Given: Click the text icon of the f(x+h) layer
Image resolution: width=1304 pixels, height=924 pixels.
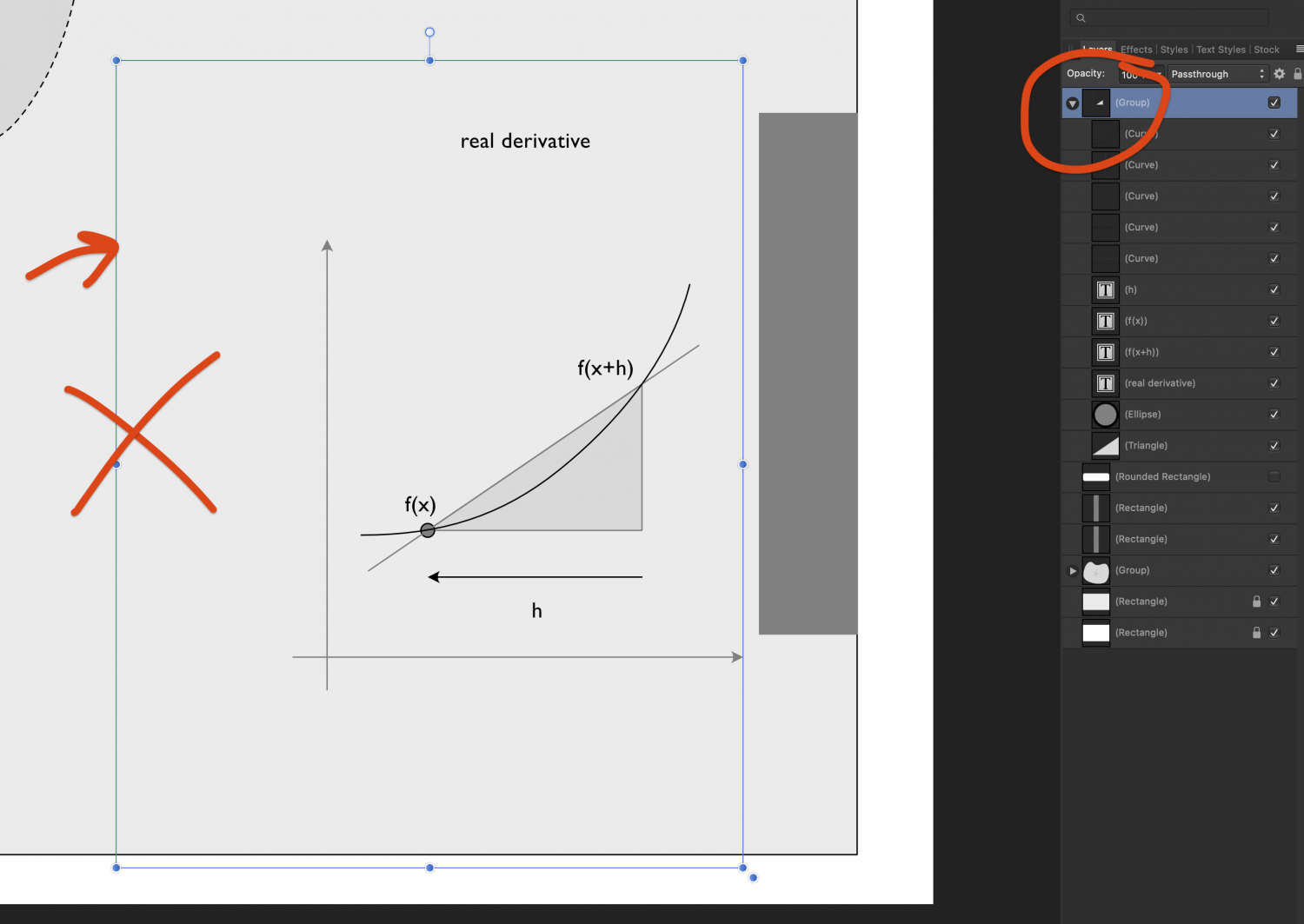Looking at the screenshot, I should click(x=1105, y=352).
